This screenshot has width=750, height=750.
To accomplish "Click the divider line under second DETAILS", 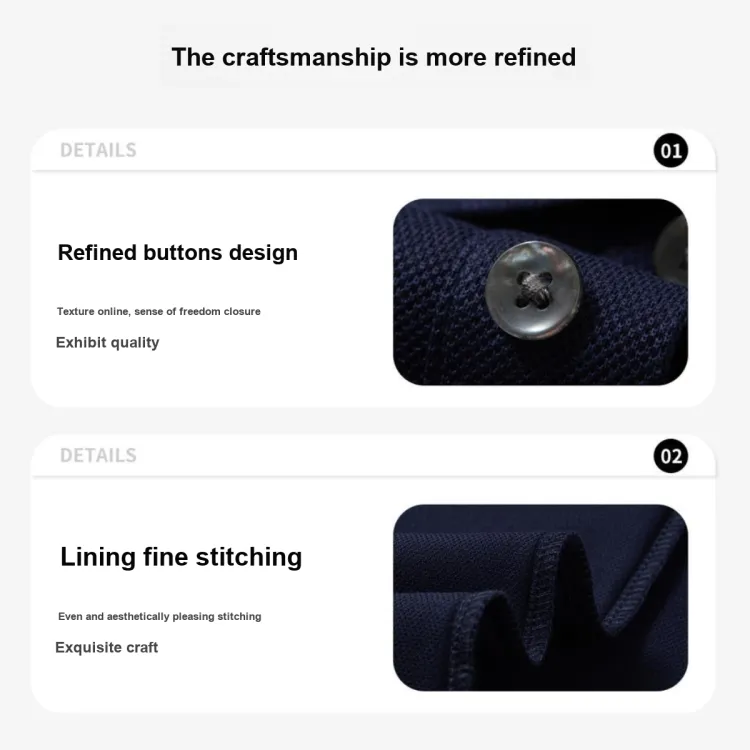I will click(x=374, y=476).
